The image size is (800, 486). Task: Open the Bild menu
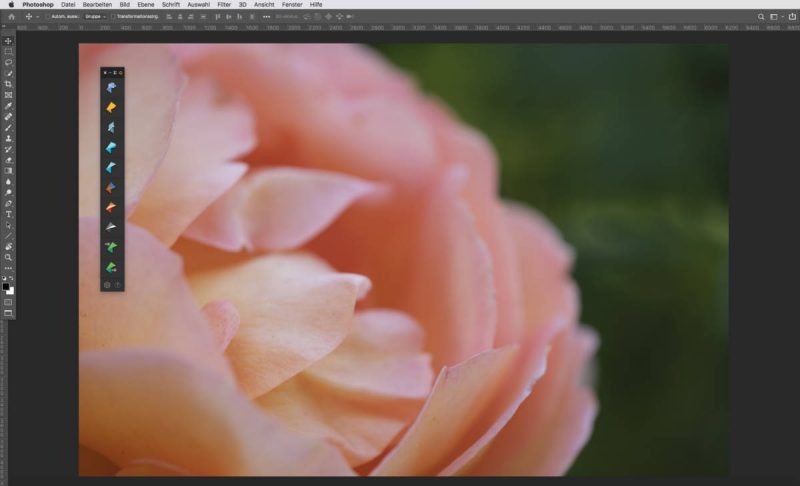(x=124, y=5)
